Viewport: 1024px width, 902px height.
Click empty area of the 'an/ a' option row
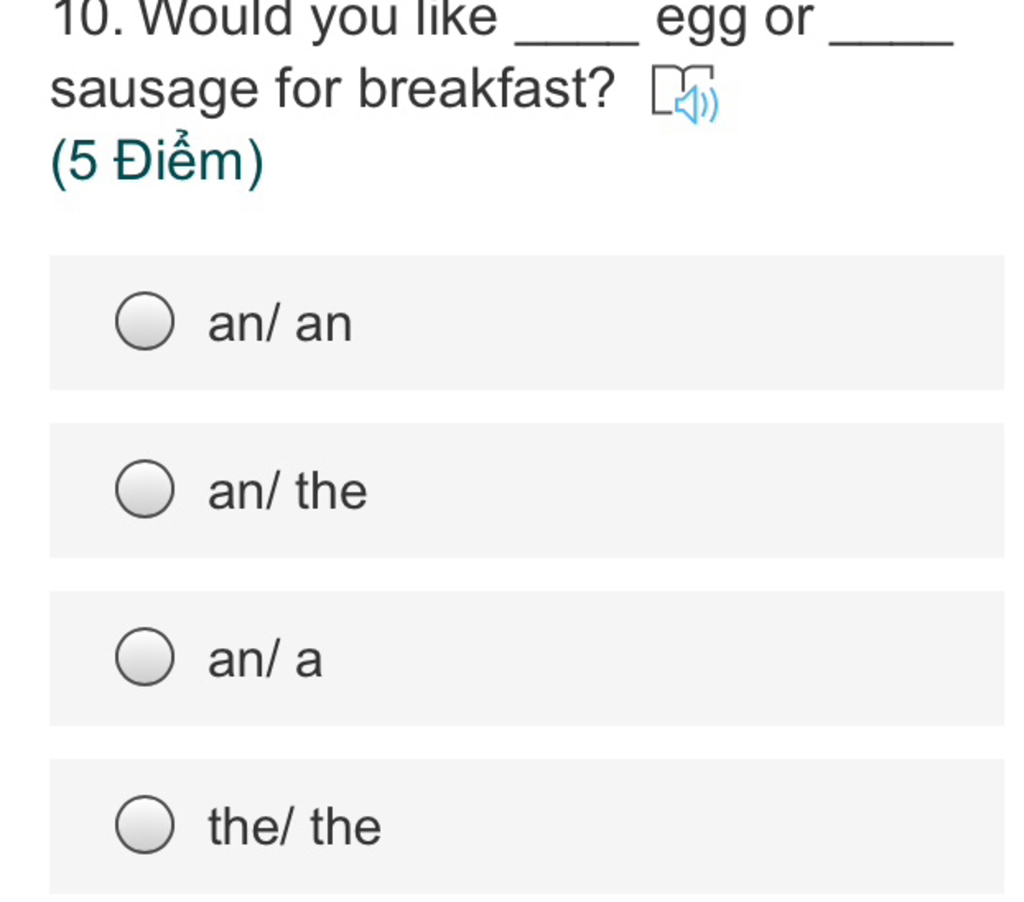pos(653,658)
